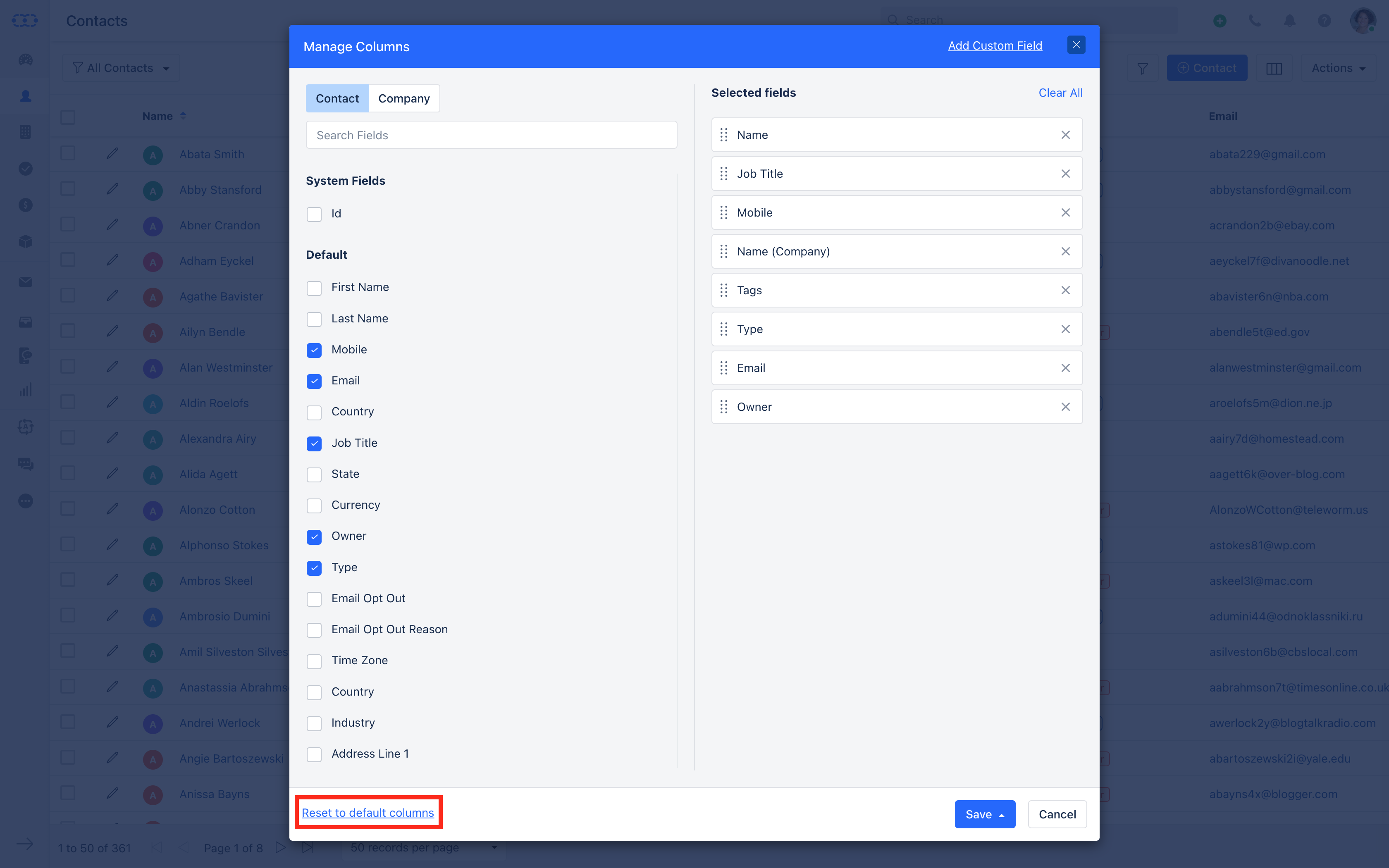
Task: Remove Owner from selected fields
Action: (x=1065, y=407)
